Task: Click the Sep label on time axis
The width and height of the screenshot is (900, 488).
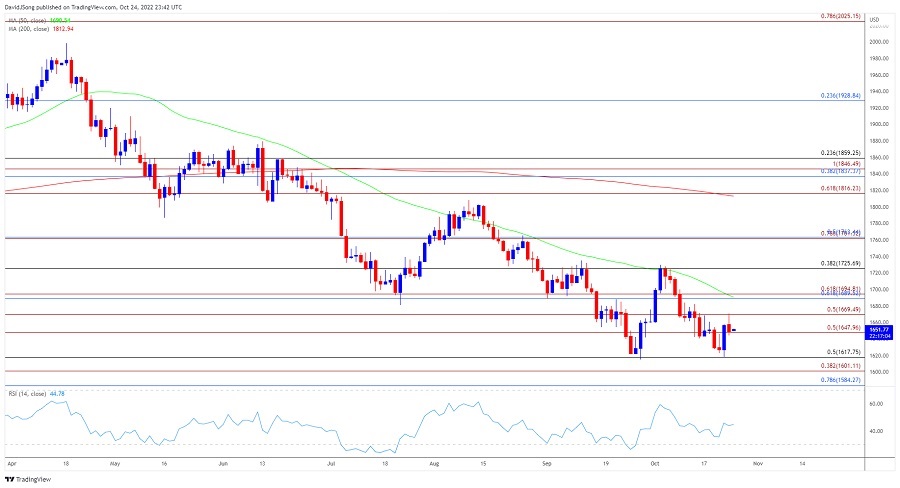Action: pos(547,463)
